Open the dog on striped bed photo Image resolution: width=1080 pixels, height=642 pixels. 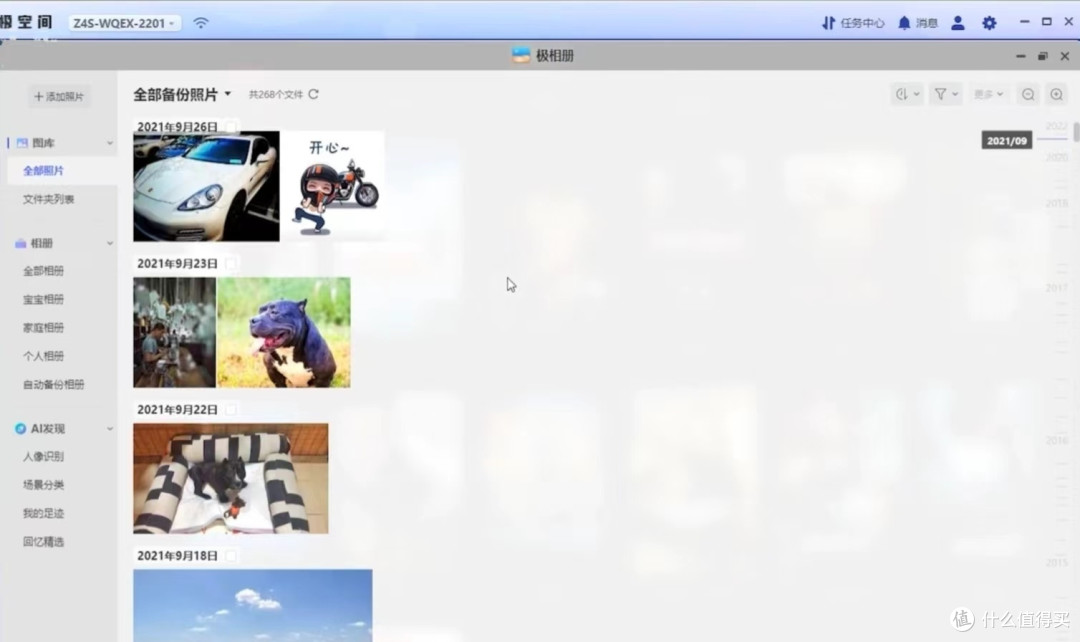(231, 478)
